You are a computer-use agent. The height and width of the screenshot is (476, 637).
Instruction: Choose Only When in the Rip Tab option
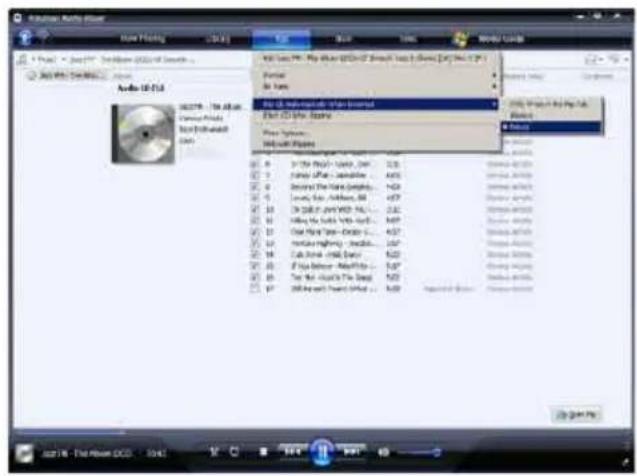[x=551, y=104]
